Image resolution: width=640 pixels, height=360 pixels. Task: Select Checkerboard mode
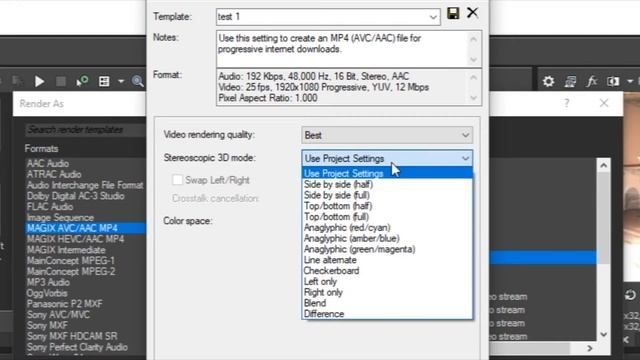(x=331, y=271)
